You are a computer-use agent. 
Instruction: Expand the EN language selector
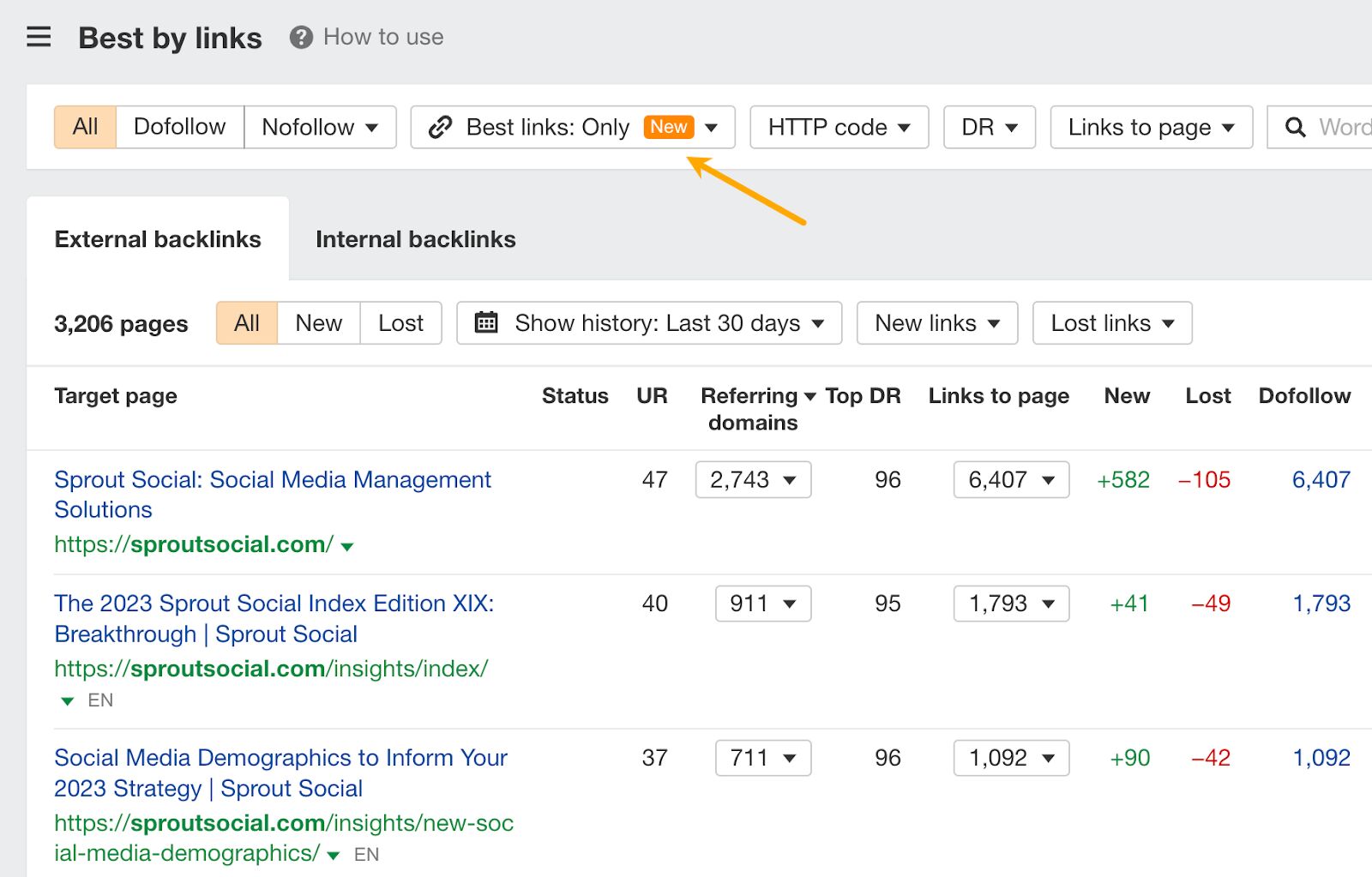pos(67,700)
